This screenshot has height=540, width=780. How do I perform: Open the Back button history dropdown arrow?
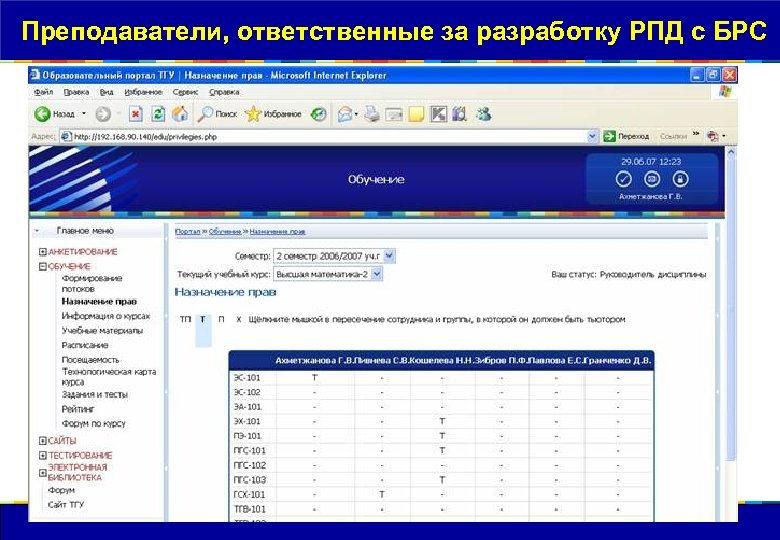(84, 114)
